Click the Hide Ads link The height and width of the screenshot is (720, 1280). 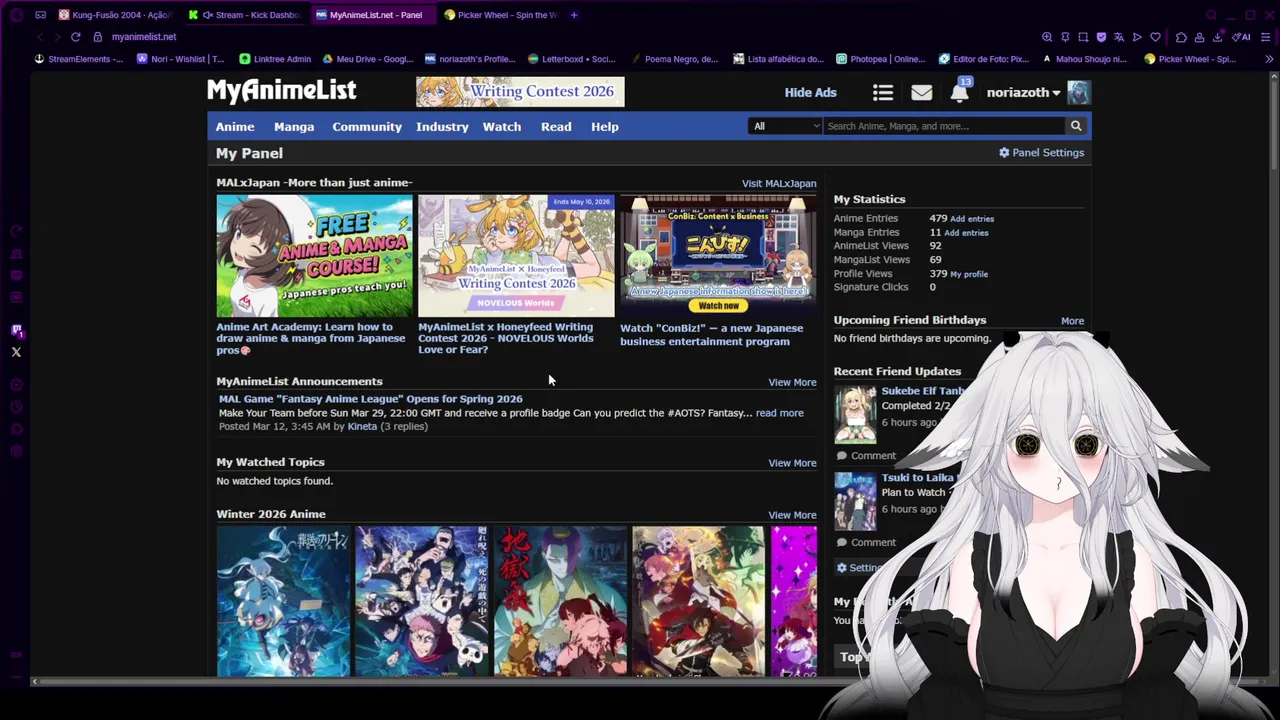pos(810,92)
